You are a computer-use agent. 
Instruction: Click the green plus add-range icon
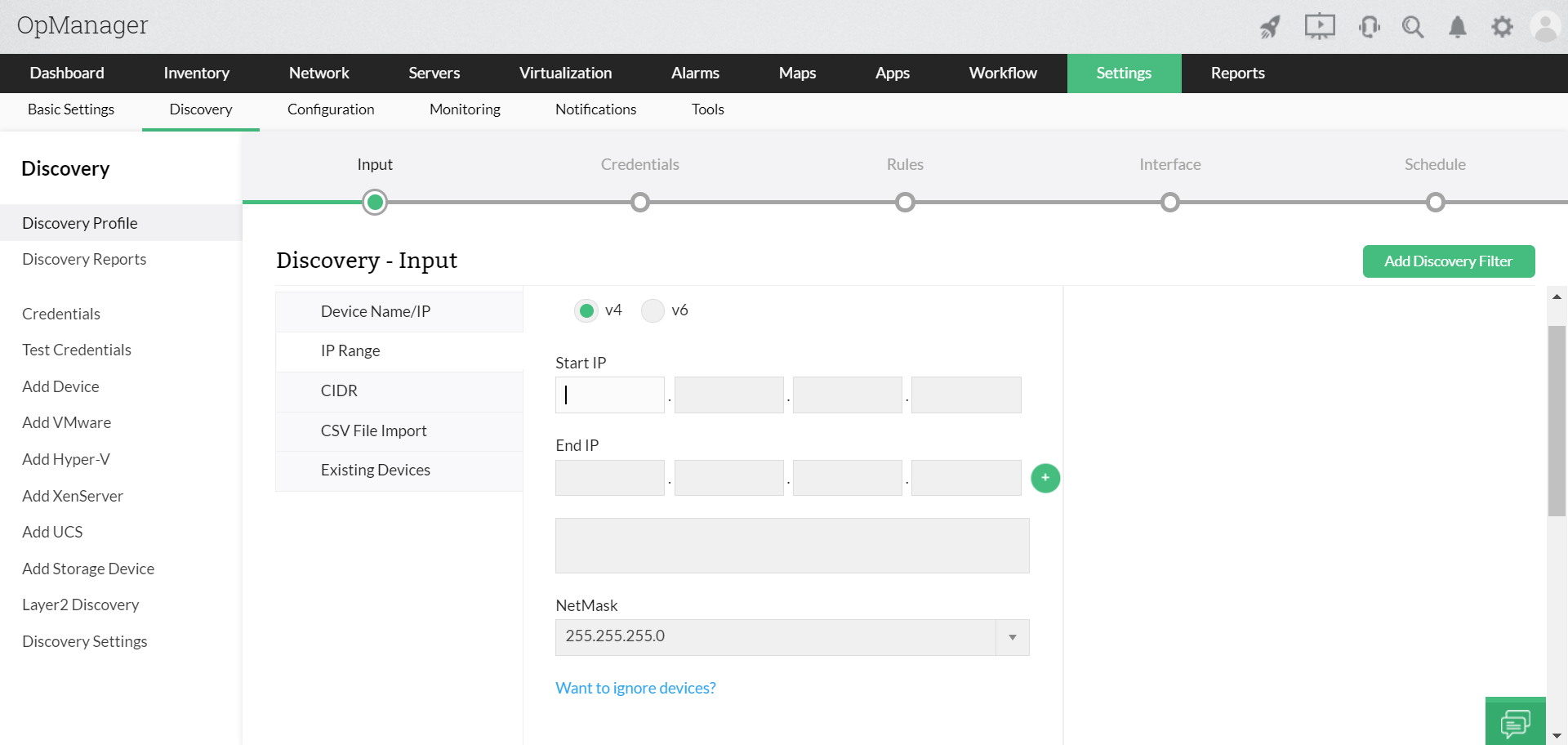[1045, 478]
